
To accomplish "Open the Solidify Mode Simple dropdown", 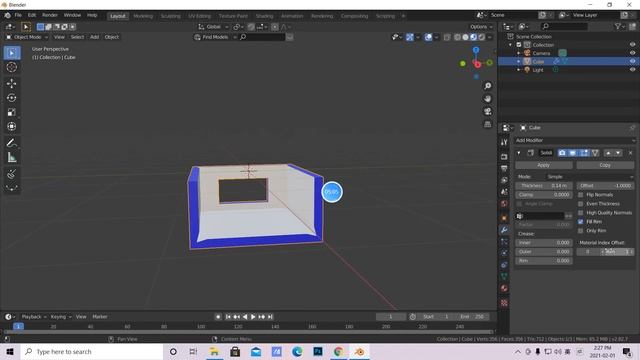I will point(590,177).
